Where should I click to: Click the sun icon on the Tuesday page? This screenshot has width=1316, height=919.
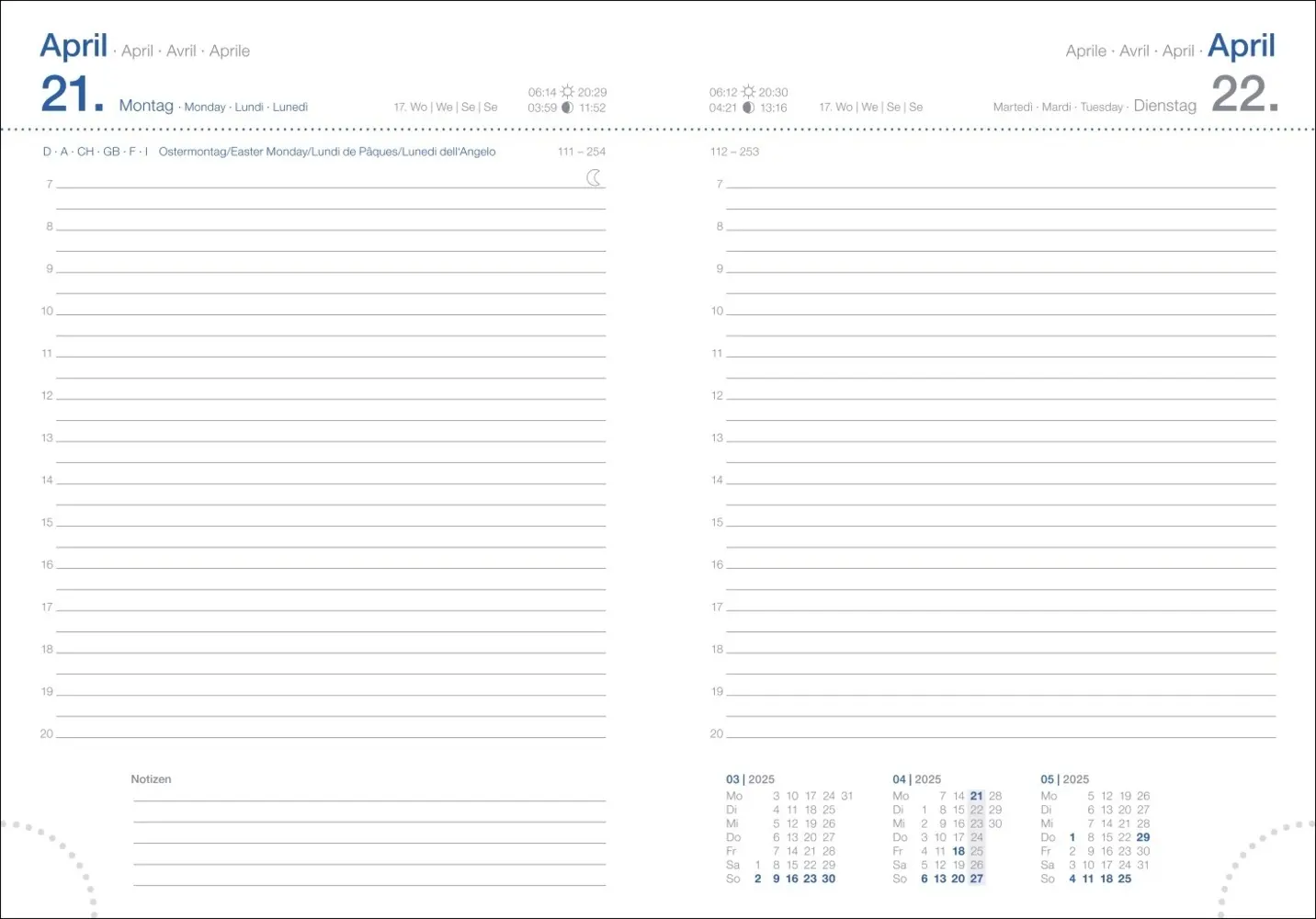point(748,92)
